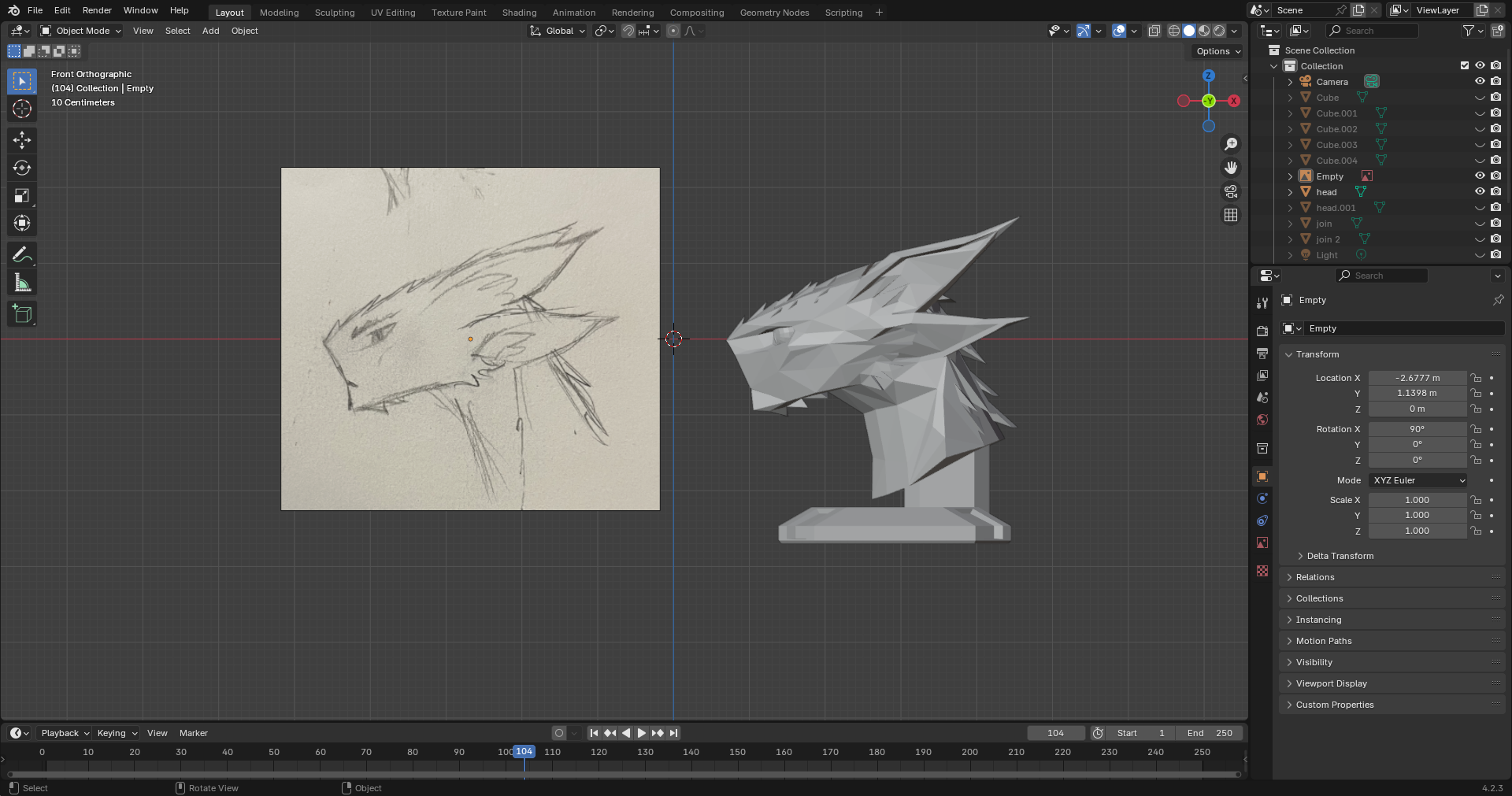Open the Render menu
The image size is (1512, 796).
(97, 10)
